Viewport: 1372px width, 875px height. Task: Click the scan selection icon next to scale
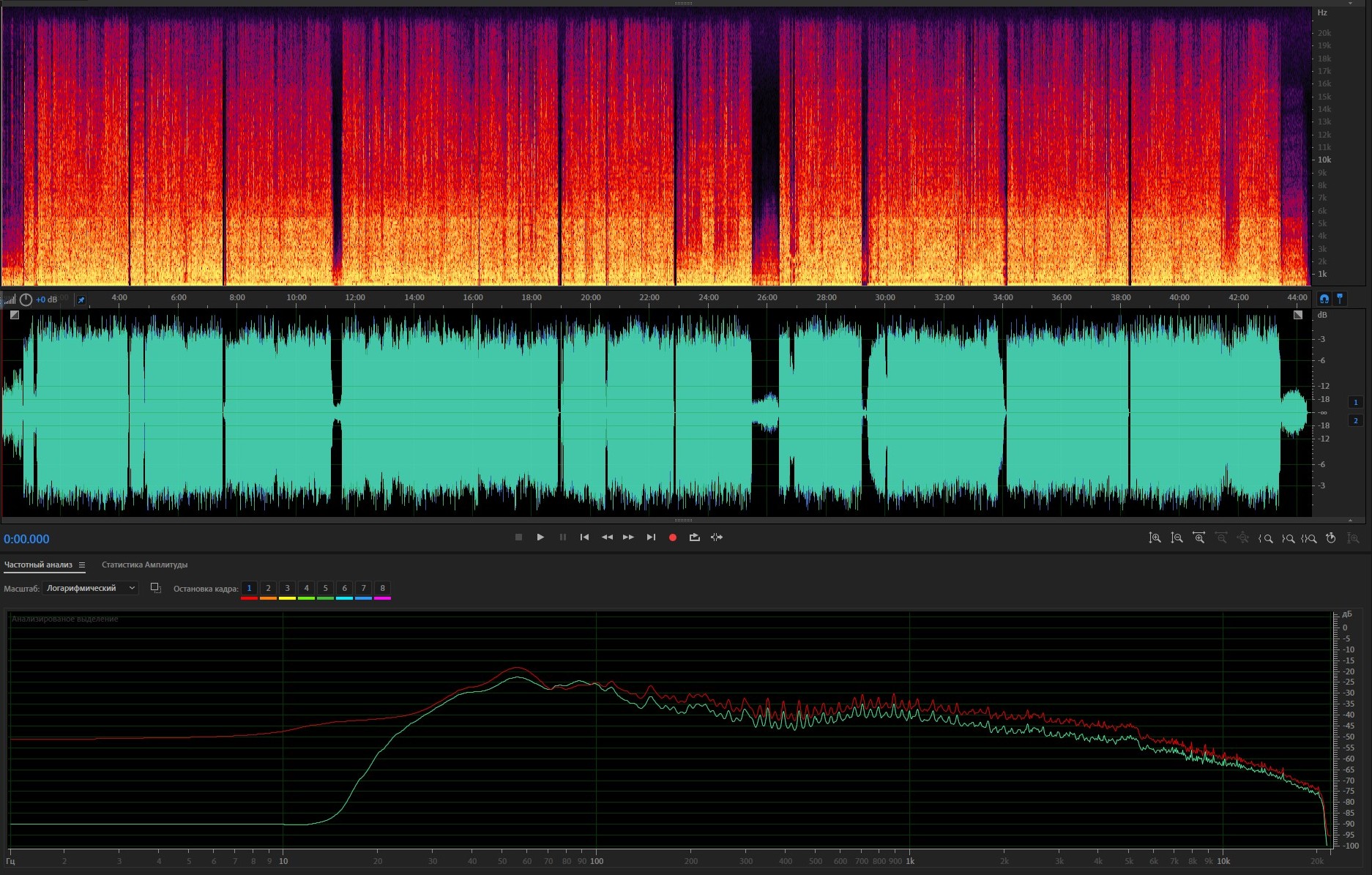coord(155,588)
